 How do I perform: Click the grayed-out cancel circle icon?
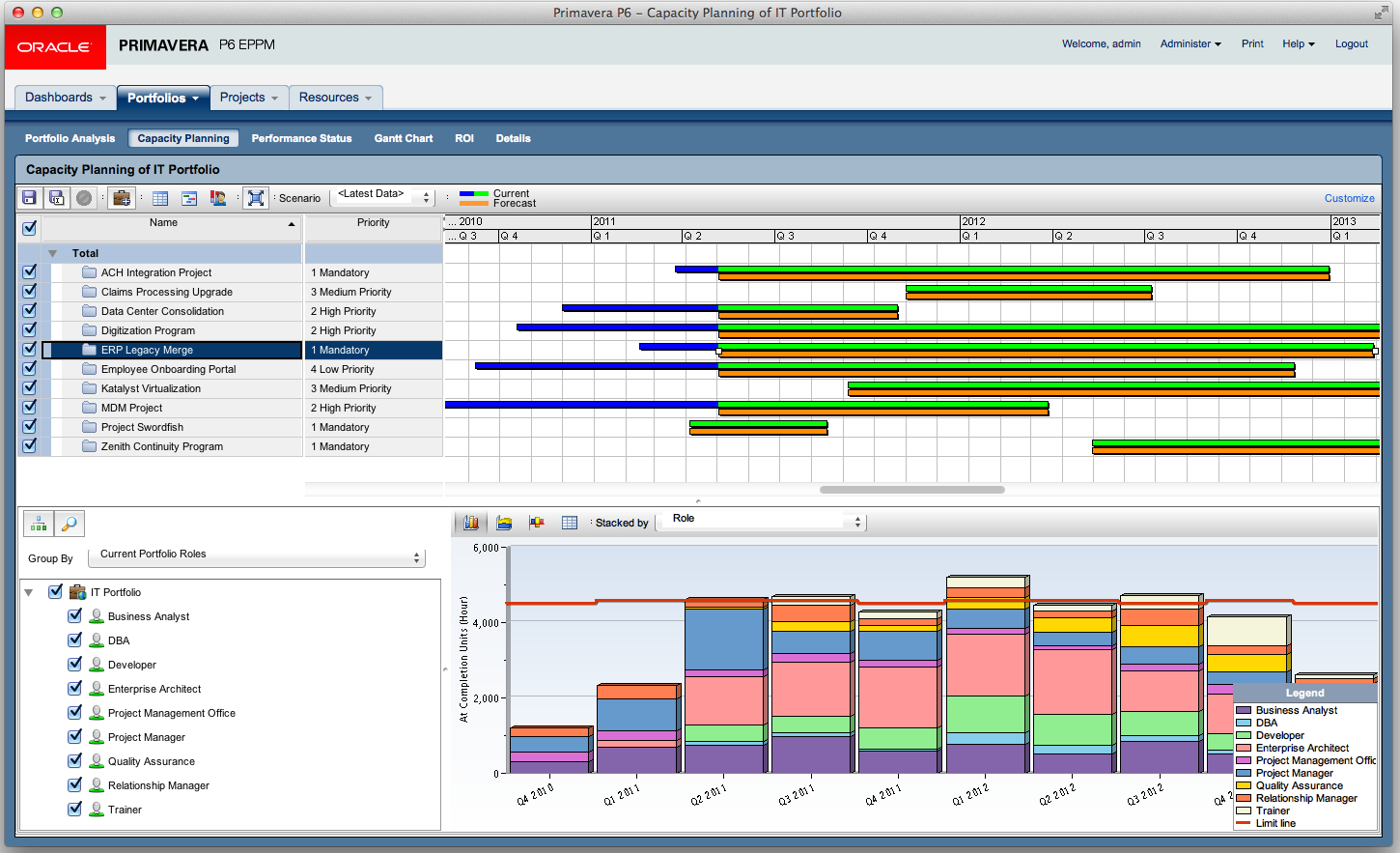(x=84, y=198)
